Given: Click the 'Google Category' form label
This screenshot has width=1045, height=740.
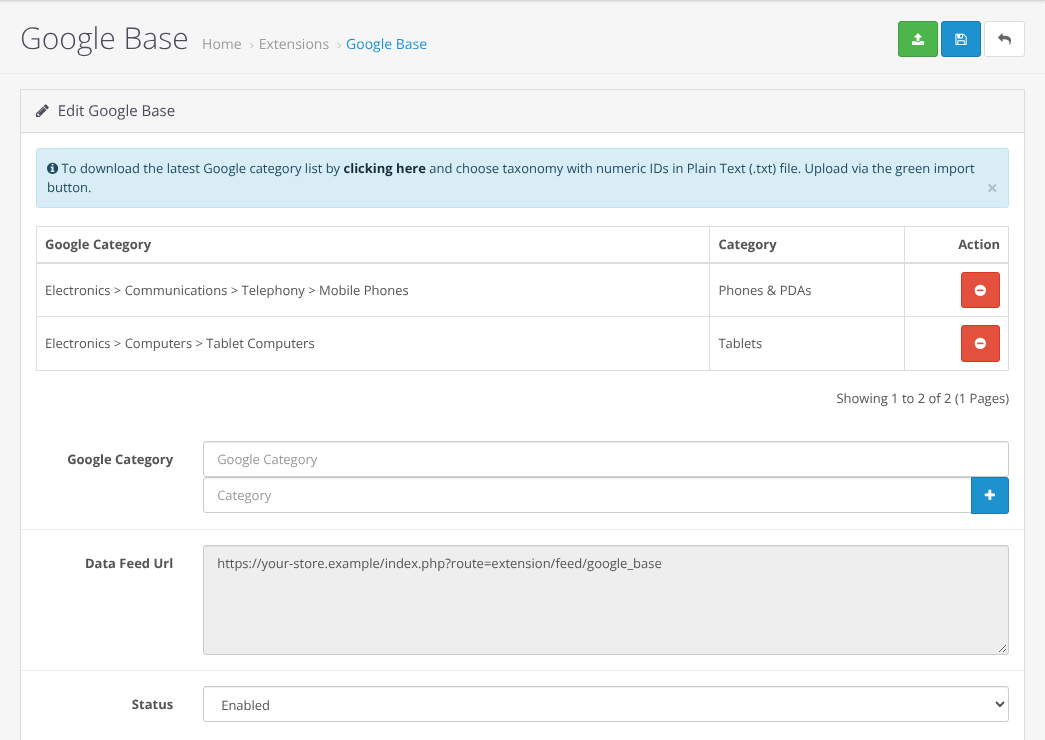Looking at the screenshot, I should click(x=120, y=459).
